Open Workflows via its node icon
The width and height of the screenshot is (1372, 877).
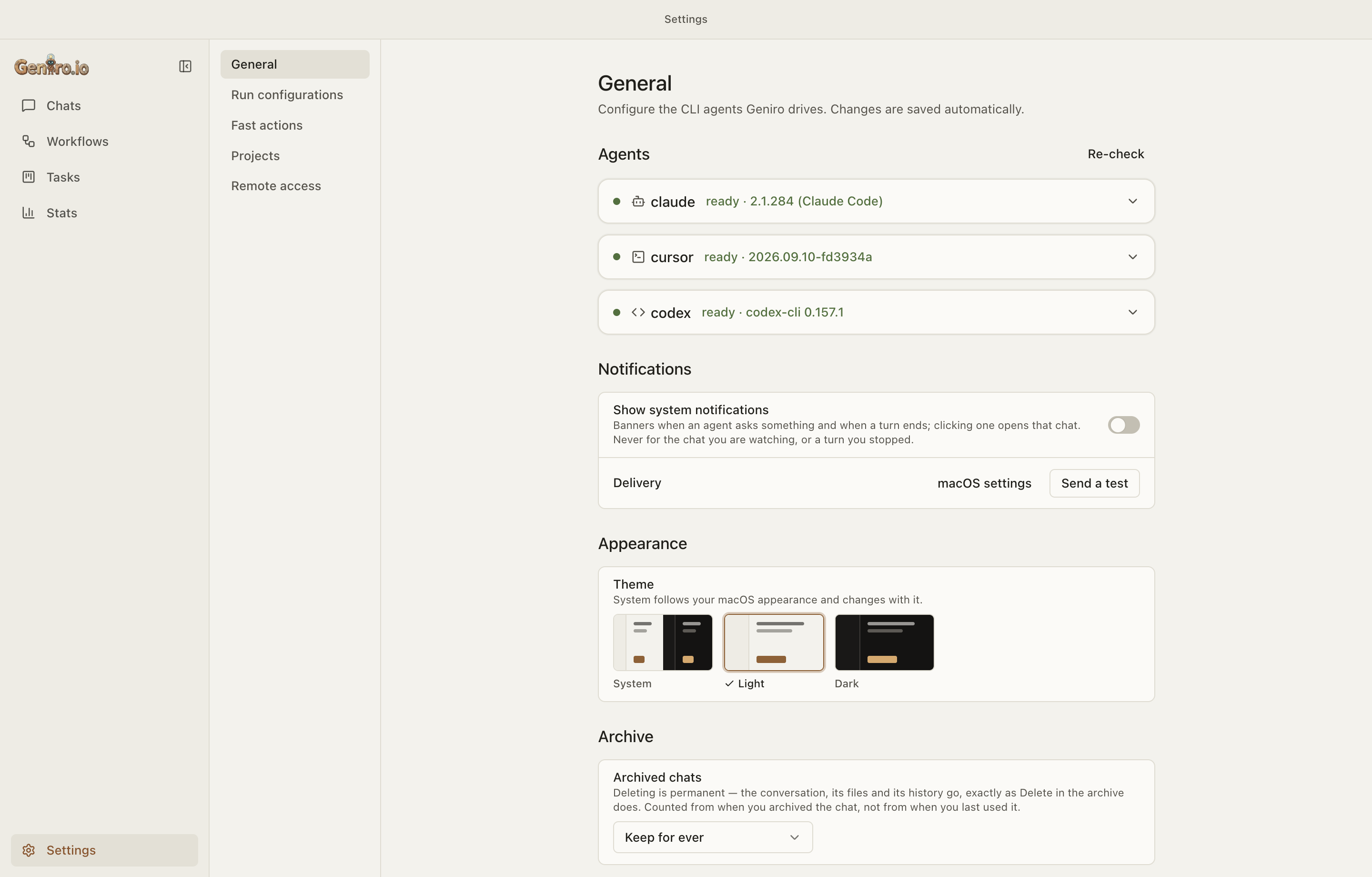click(29, 141)
